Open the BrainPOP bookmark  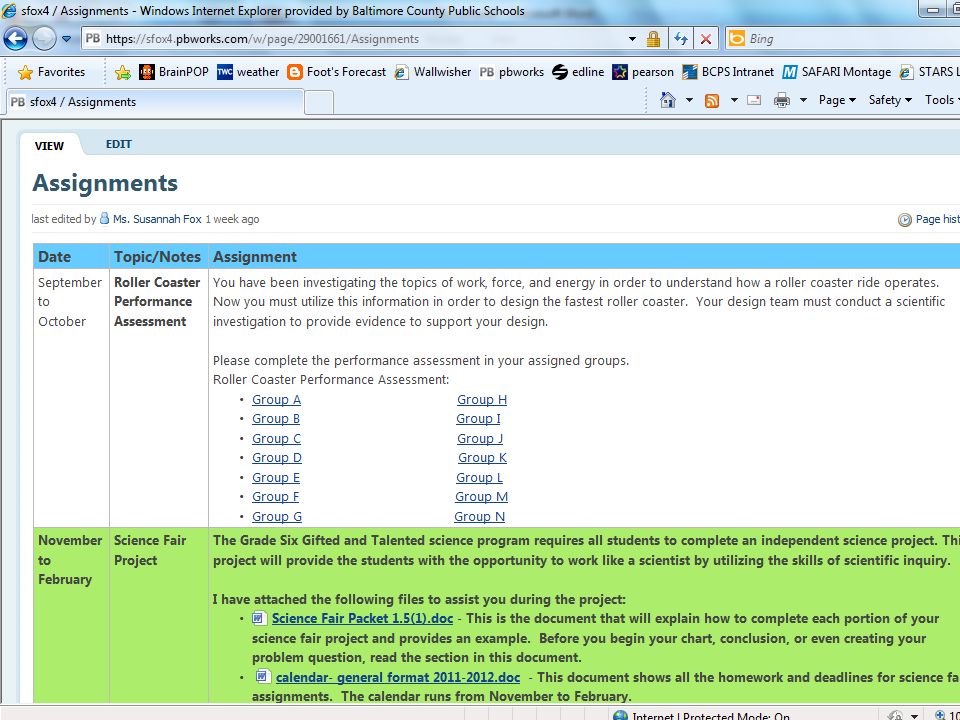(x=174, y=72)
